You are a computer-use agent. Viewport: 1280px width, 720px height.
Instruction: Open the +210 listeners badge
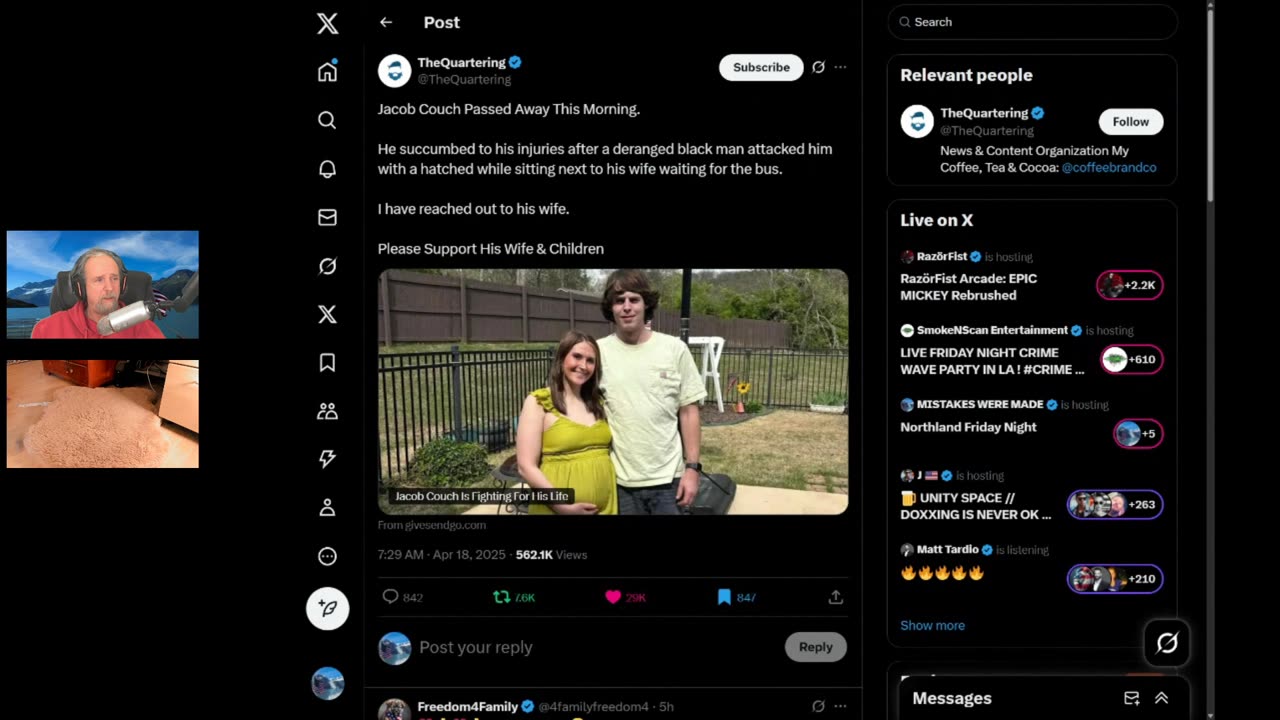[x=1115, y=578]
